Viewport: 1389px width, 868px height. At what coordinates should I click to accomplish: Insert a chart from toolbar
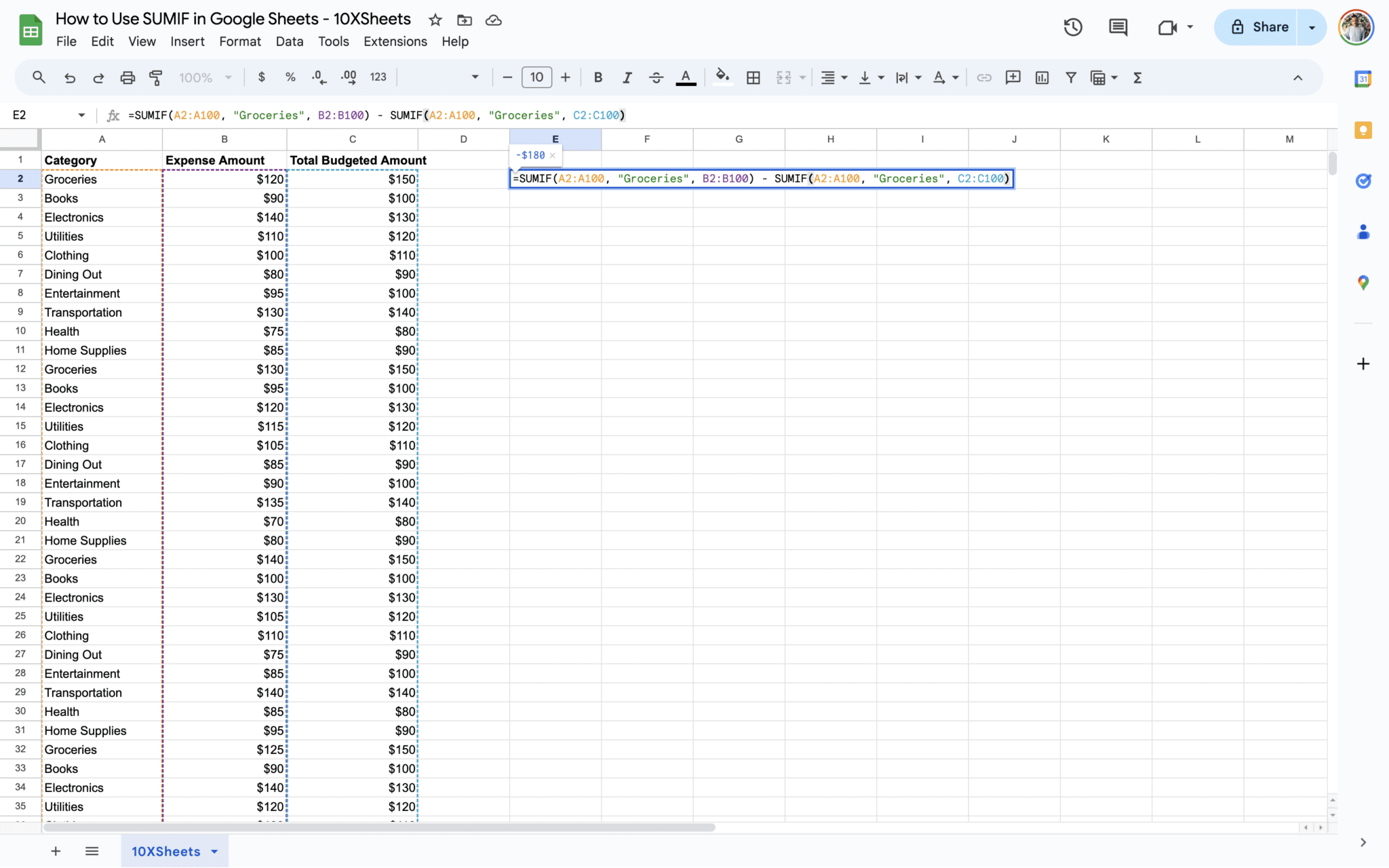[x=1042, y=77]
